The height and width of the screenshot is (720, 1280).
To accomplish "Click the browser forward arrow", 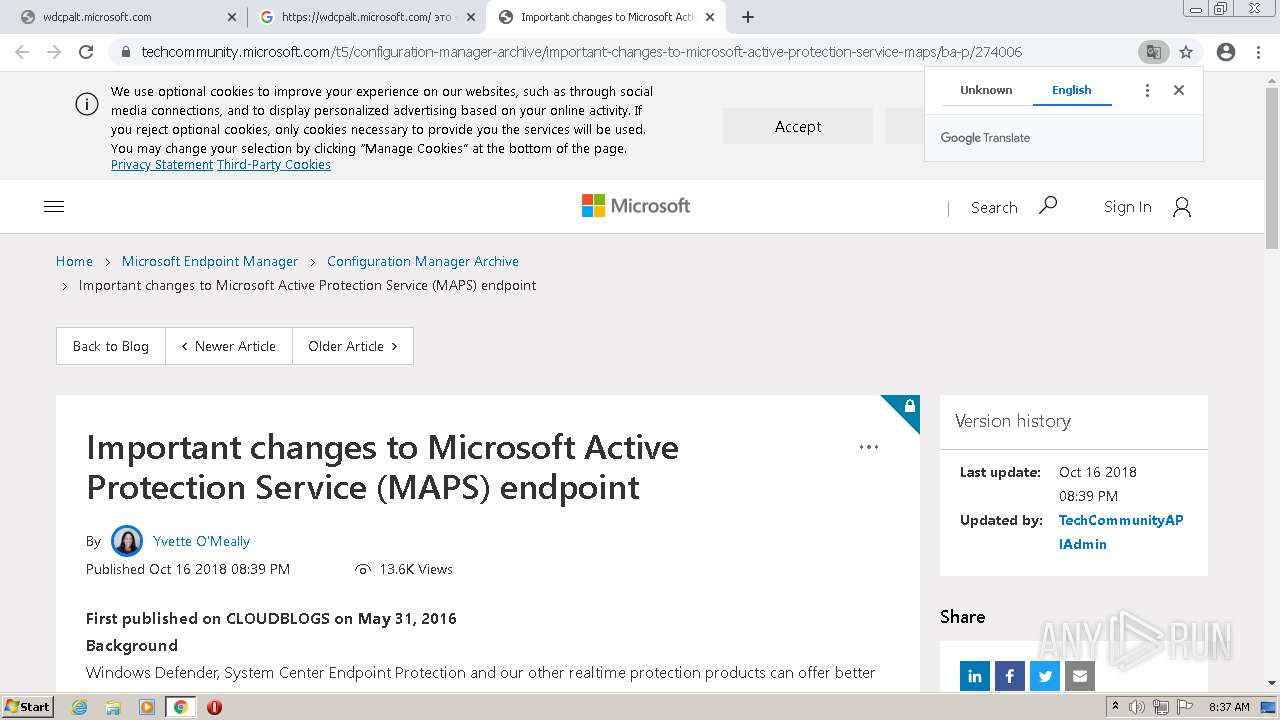I will pos(54,52).
